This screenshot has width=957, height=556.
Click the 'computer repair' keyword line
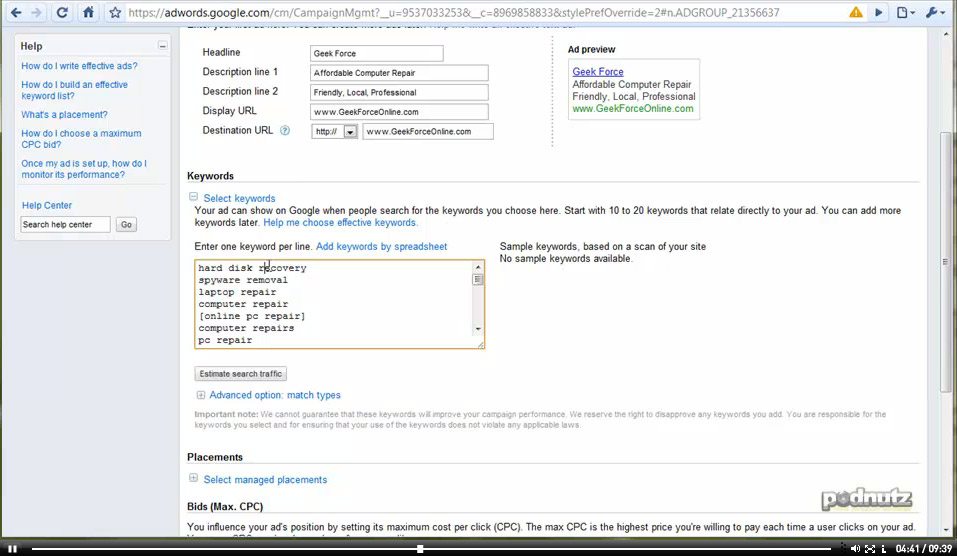(243, 304)
